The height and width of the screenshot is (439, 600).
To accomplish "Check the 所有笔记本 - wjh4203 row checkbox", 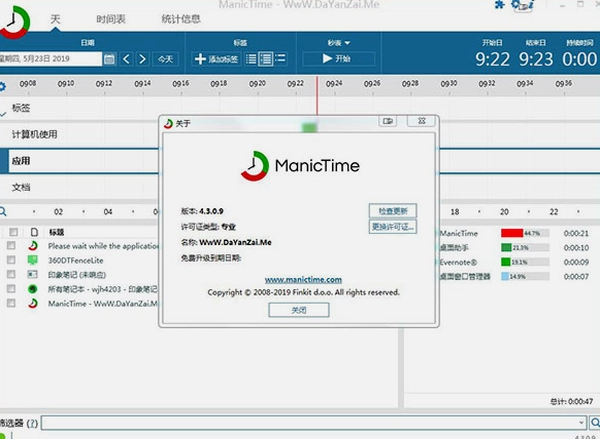I will click(11, 289).
